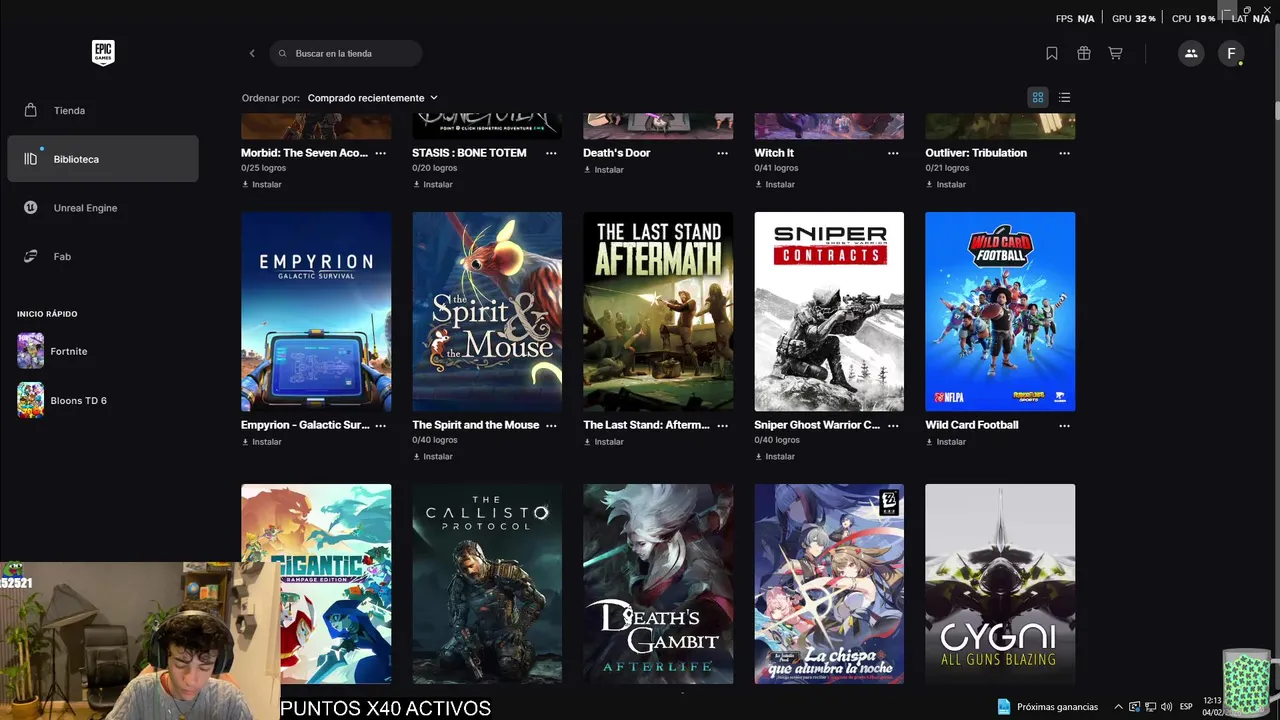The width and height of the screenshot is (1280, 720).
Task: Click the store search field
Action: pos(346,53)
